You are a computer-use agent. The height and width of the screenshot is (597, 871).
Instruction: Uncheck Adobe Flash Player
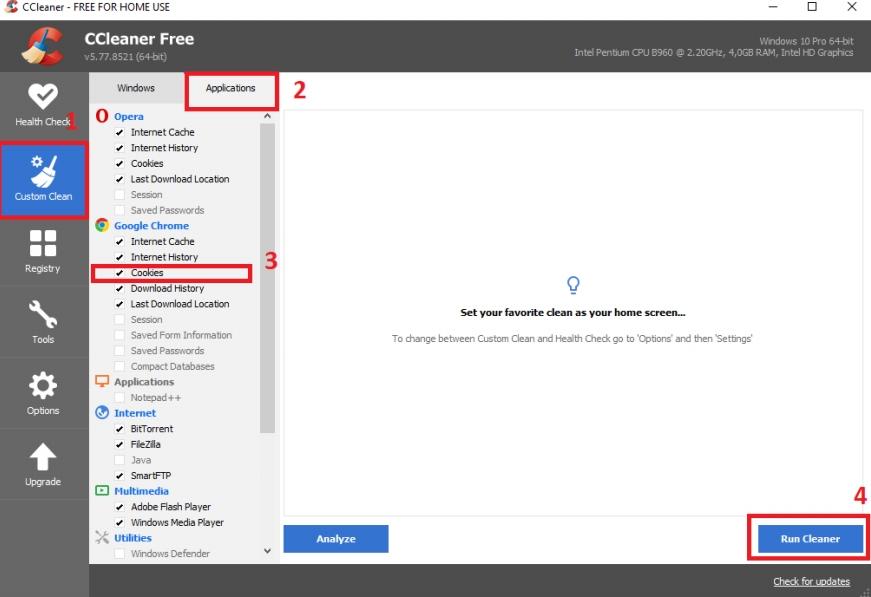[x=119, y=506]
